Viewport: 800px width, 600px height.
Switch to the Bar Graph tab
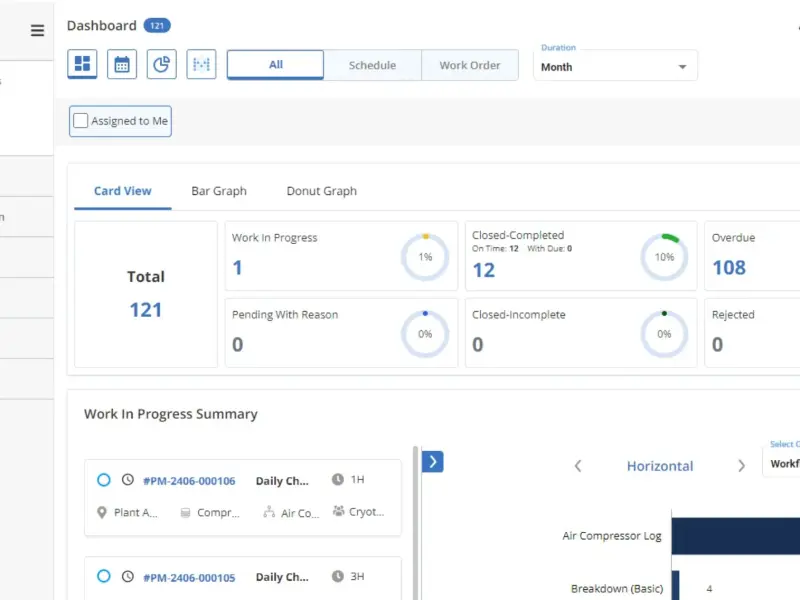point(219,191)
